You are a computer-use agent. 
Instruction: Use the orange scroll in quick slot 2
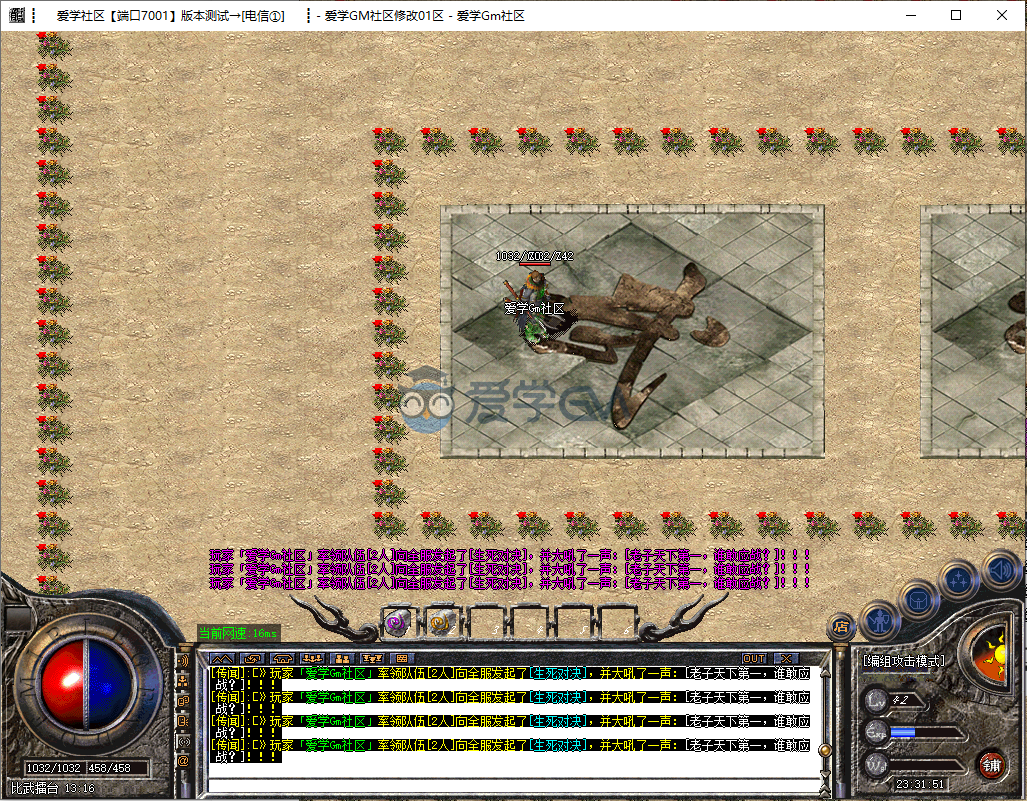click(x=441, y=622)
